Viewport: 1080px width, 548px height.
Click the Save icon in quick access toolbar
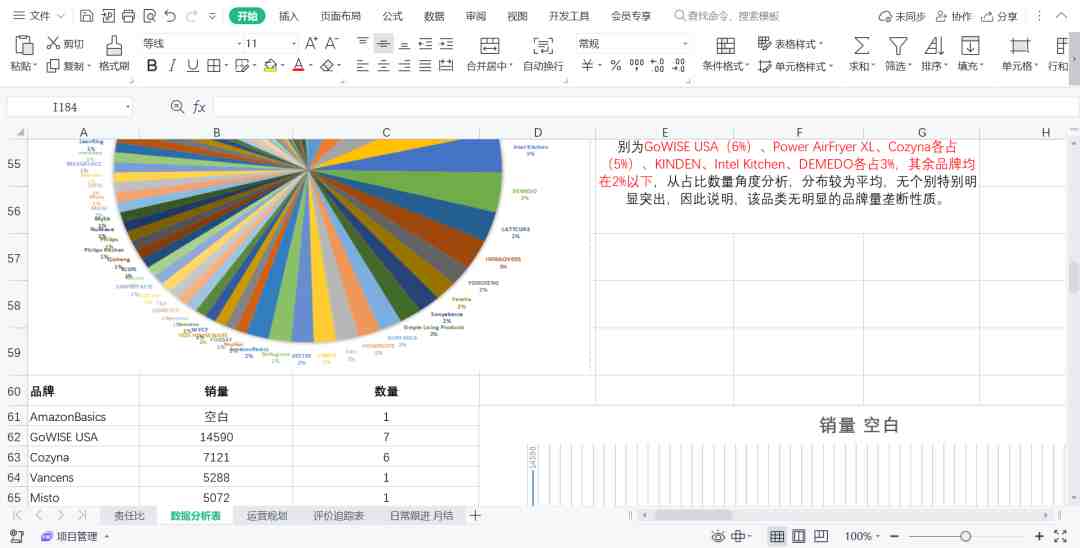coord(86,16)
